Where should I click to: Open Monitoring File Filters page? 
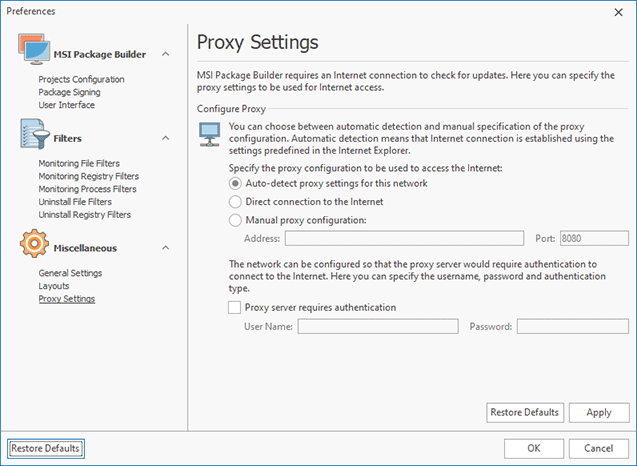79,163
